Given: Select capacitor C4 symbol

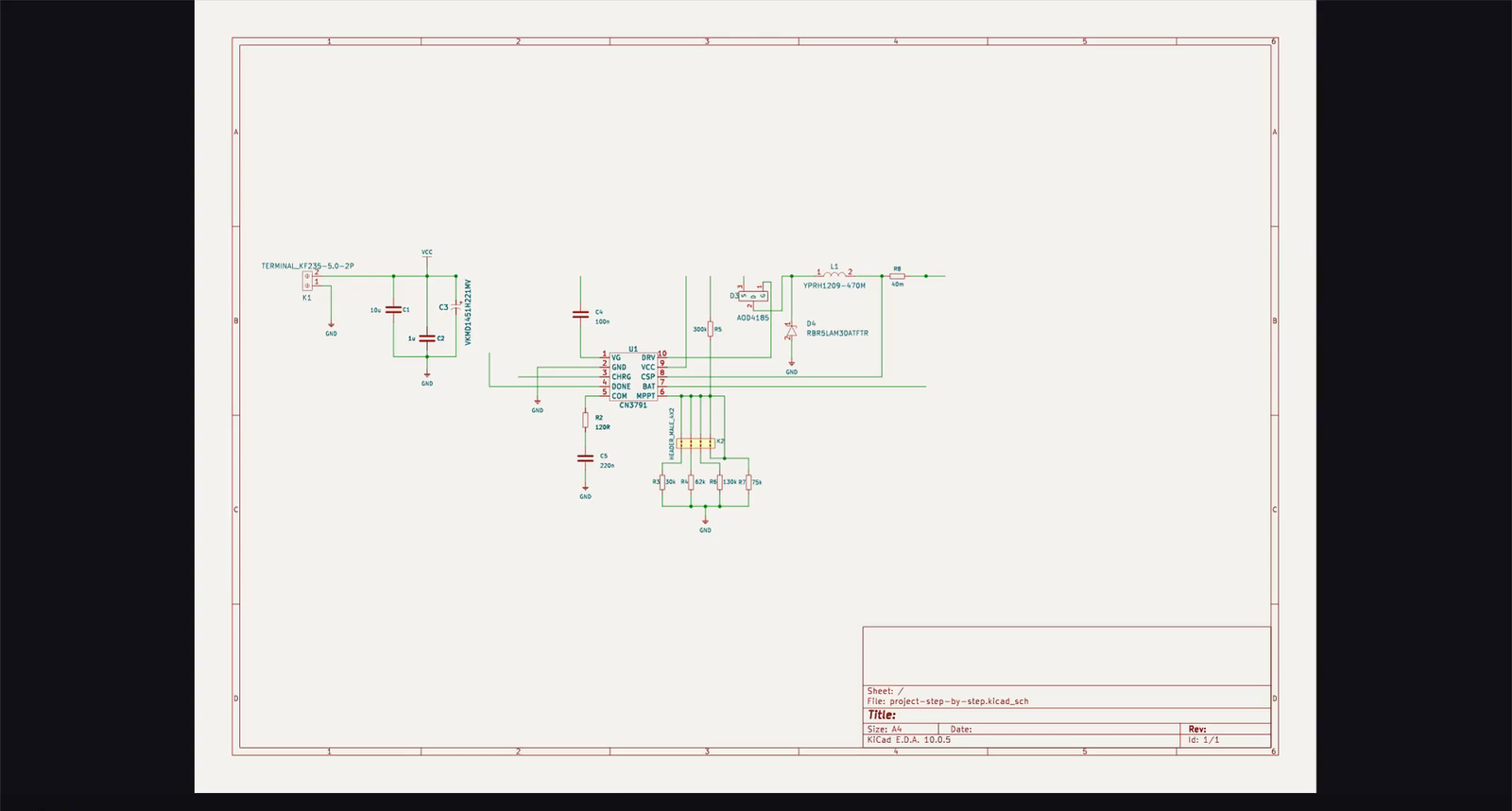Looking at the screenshot, I should tap(580, 314).
